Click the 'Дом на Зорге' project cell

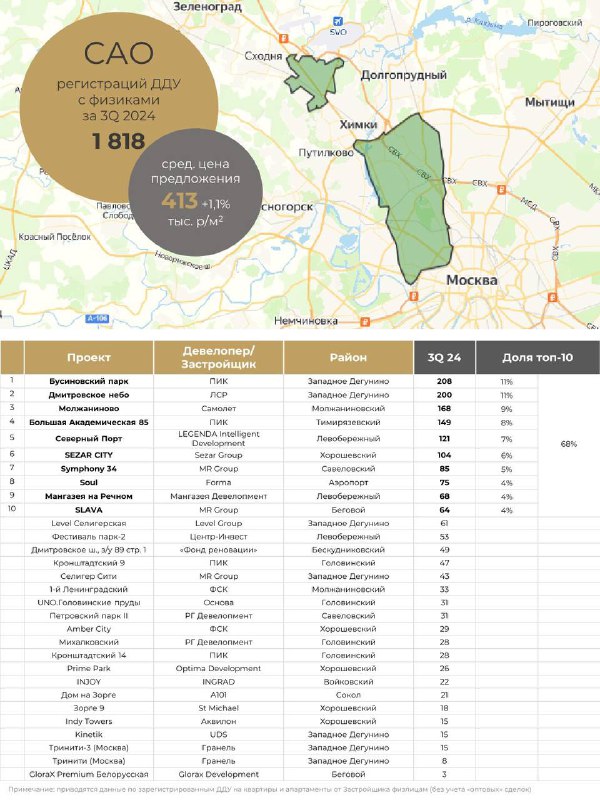point(89,695)
